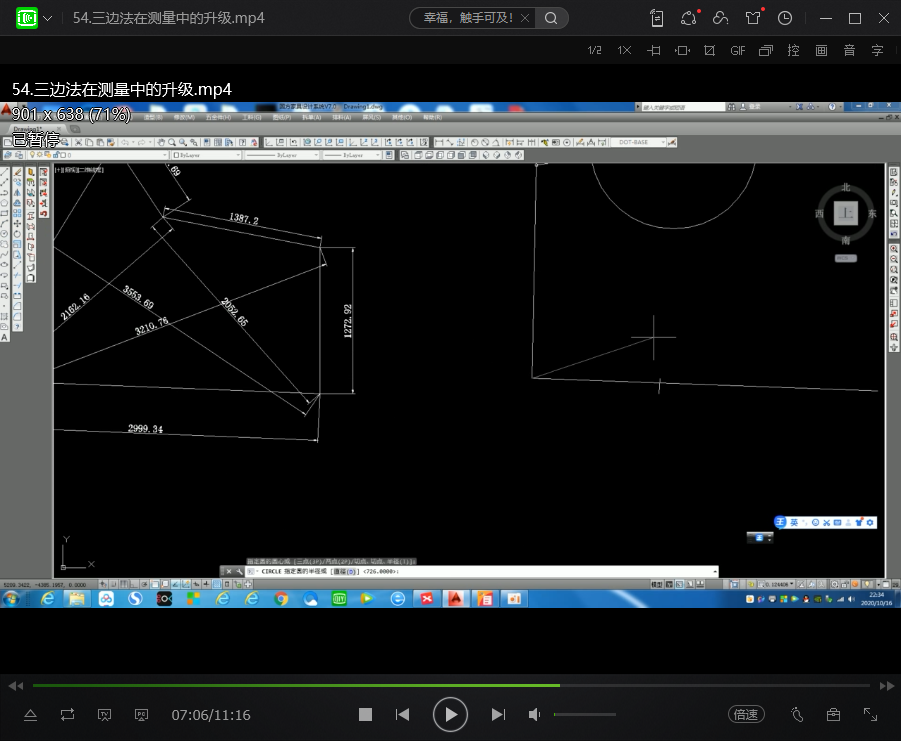Open the skin (T-shirt) icon
Screen dimensions: 901x741
pyautogui.click(x=753, y=18)
